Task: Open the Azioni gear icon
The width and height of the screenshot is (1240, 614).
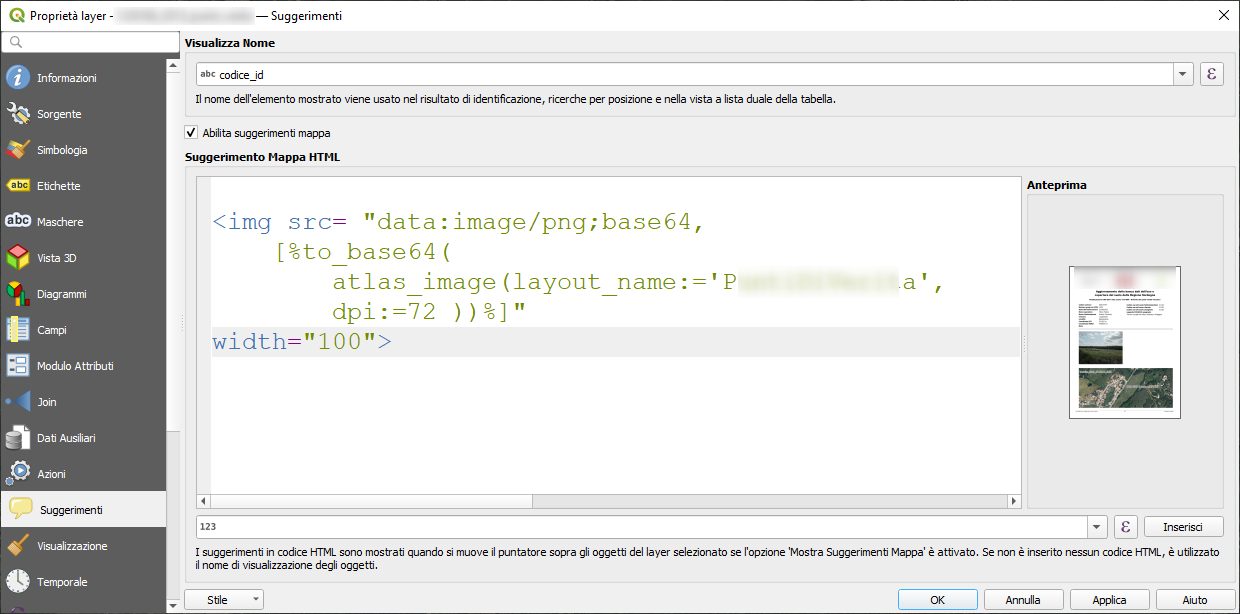Action: pos(18,474)
